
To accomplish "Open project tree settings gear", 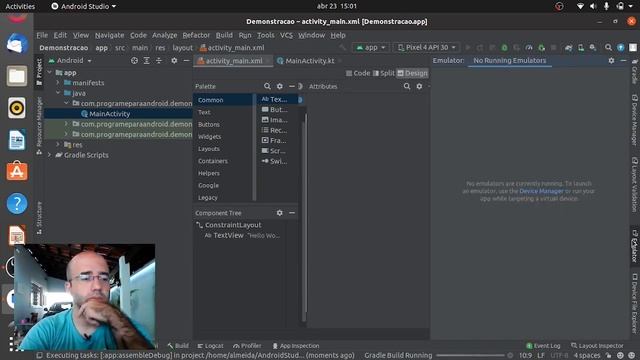I will click(174, 60).
